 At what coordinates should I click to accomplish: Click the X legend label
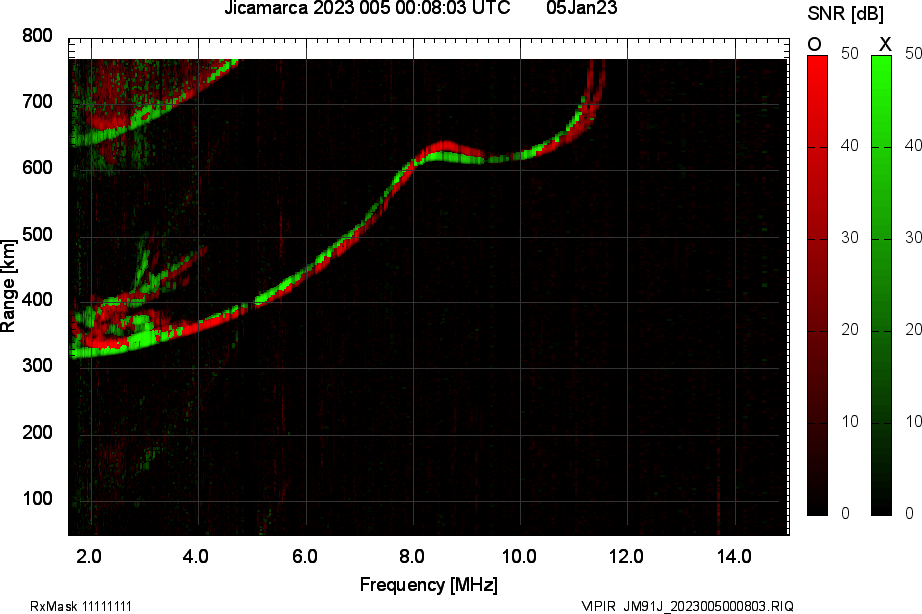click(x=884, y=44)
